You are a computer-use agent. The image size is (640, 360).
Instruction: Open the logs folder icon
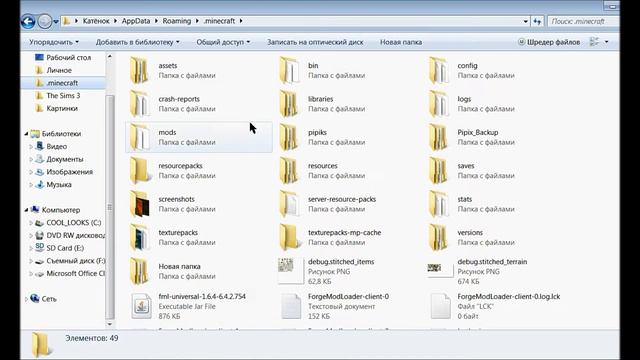coord(439,104)
